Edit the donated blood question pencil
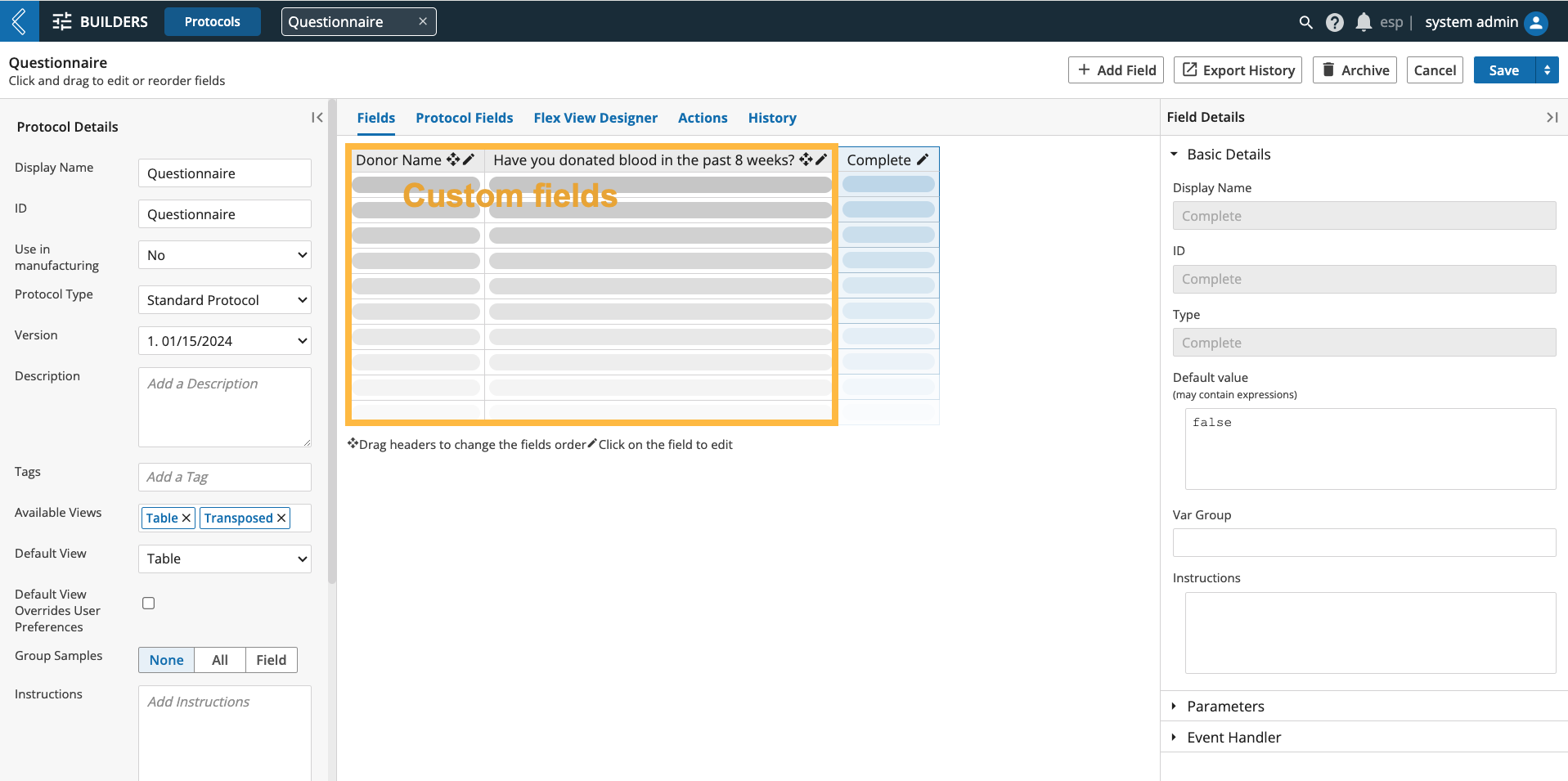This screenshot has height=781, width=1568. coord(821,159)
